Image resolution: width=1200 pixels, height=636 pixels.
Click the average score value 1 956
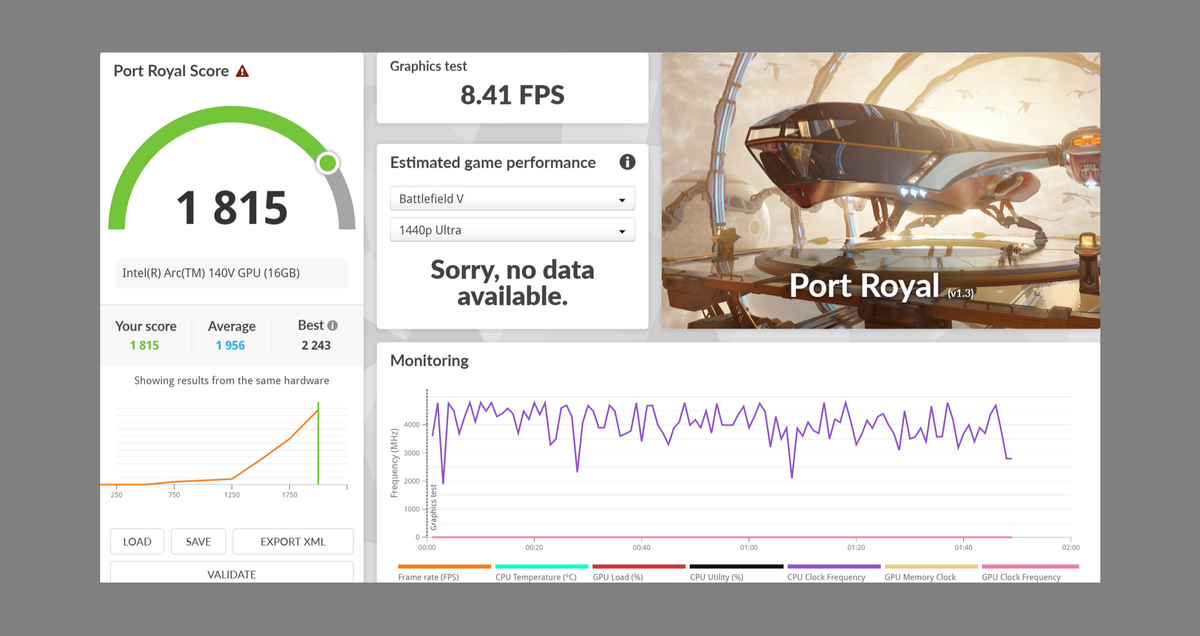(230, 346)
